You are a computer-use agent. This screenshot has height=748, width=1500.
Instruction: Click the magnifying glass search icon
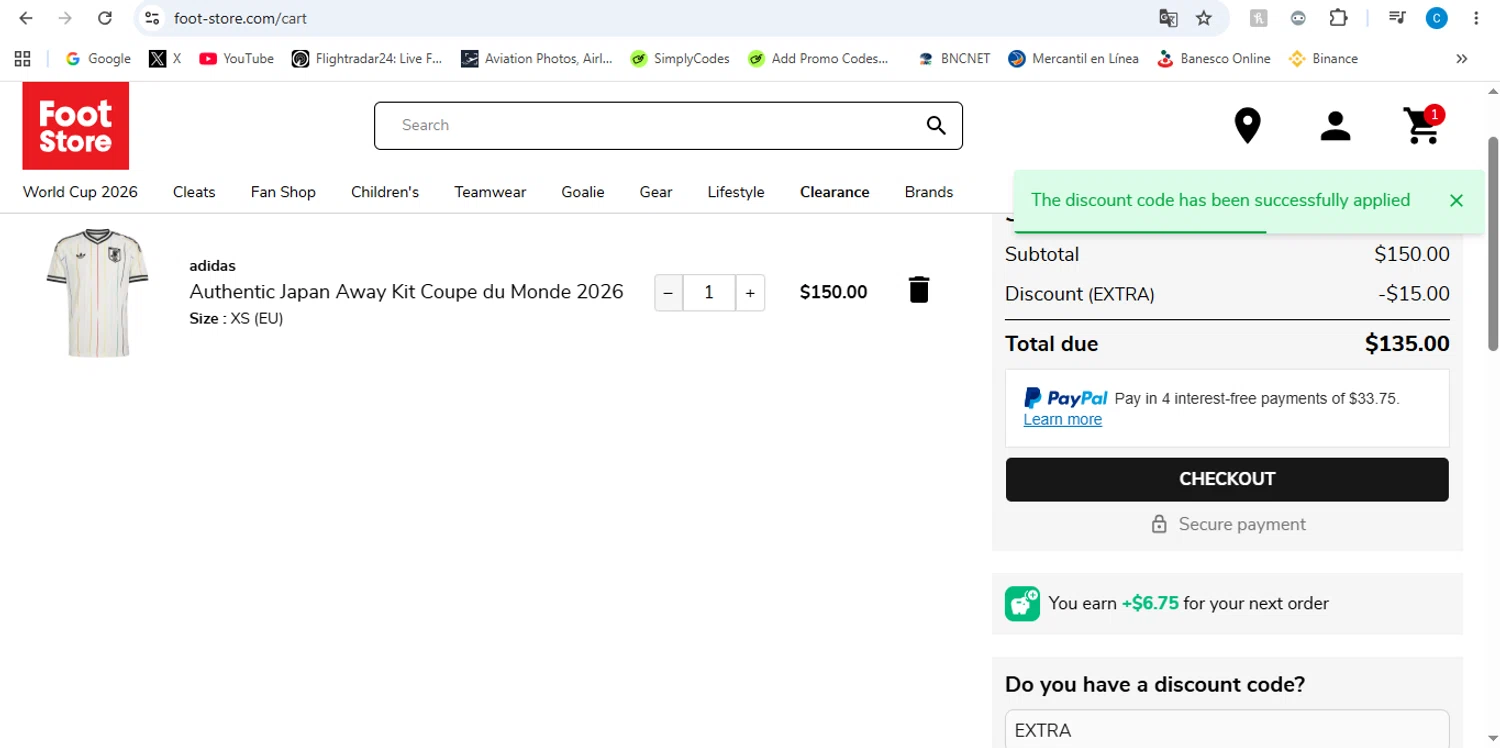coord(936,125)
